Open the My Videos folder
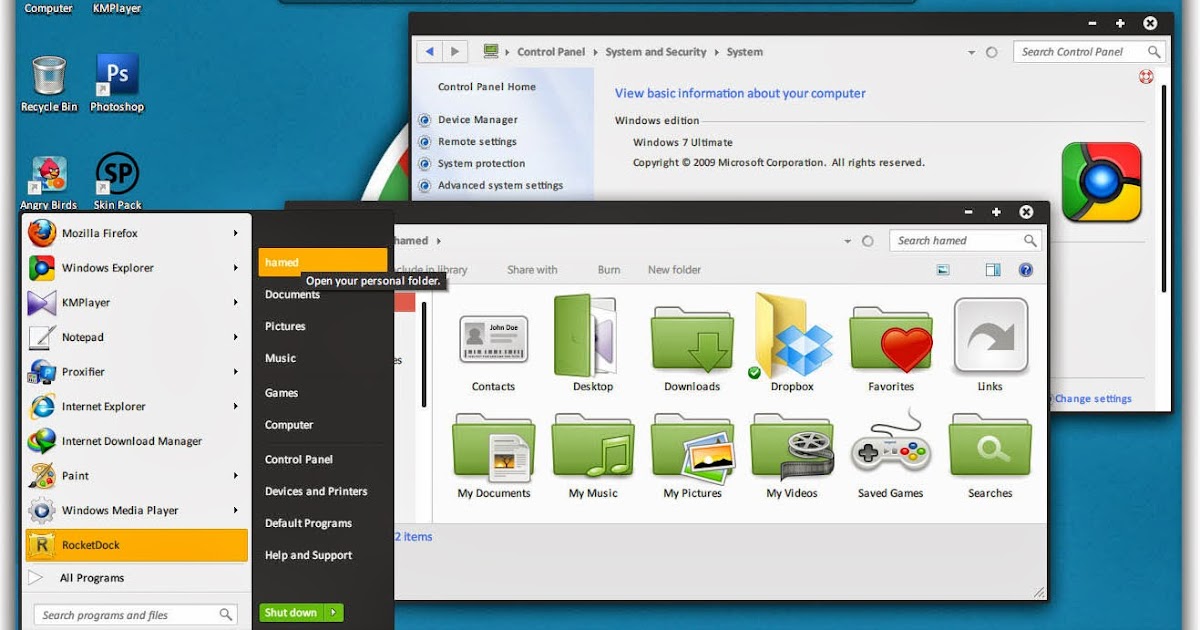This screenshot has height=630, width=1200. (792, 455)
